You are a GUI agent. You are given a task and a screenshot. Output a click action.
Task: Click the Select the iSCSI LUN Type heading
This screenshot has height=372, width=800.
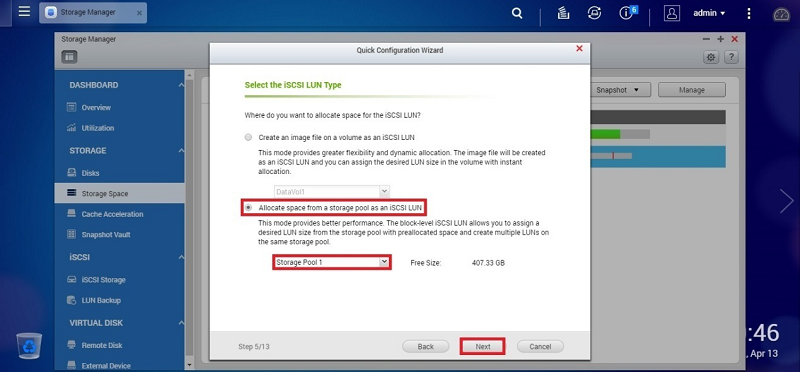[x=293, y=85]
